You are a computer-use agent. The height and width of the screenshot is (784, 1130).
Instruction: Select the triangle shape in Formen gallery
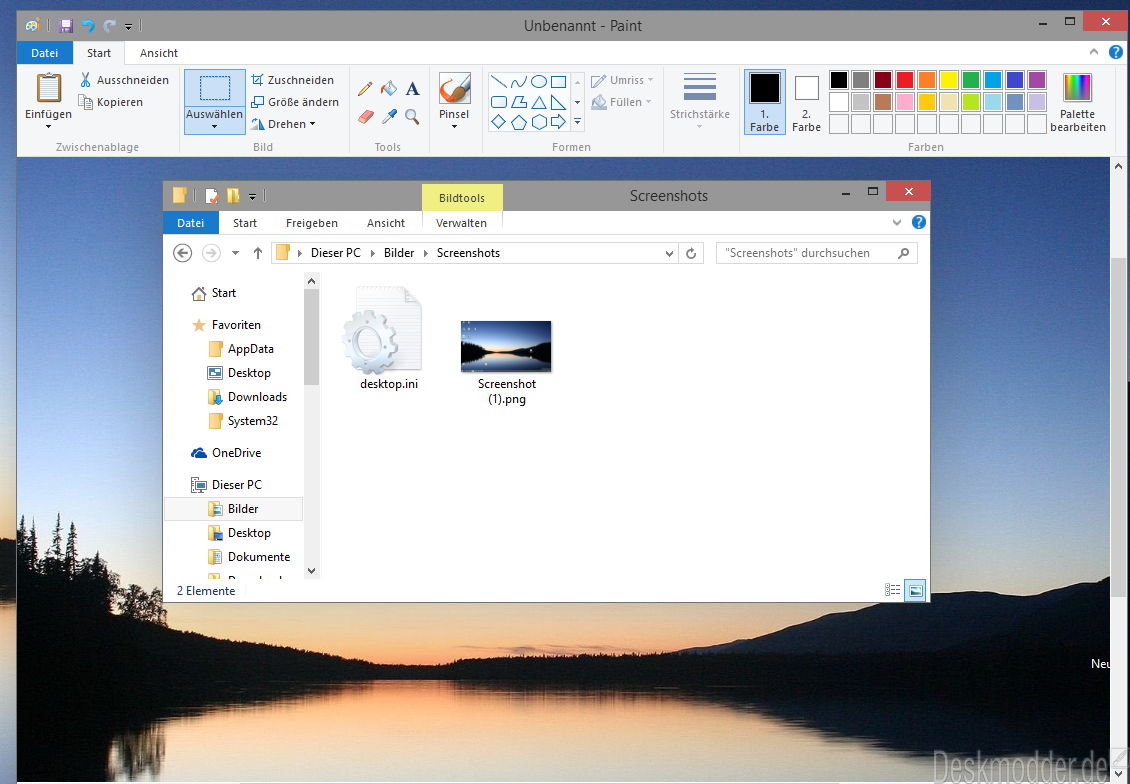[538, 102]
